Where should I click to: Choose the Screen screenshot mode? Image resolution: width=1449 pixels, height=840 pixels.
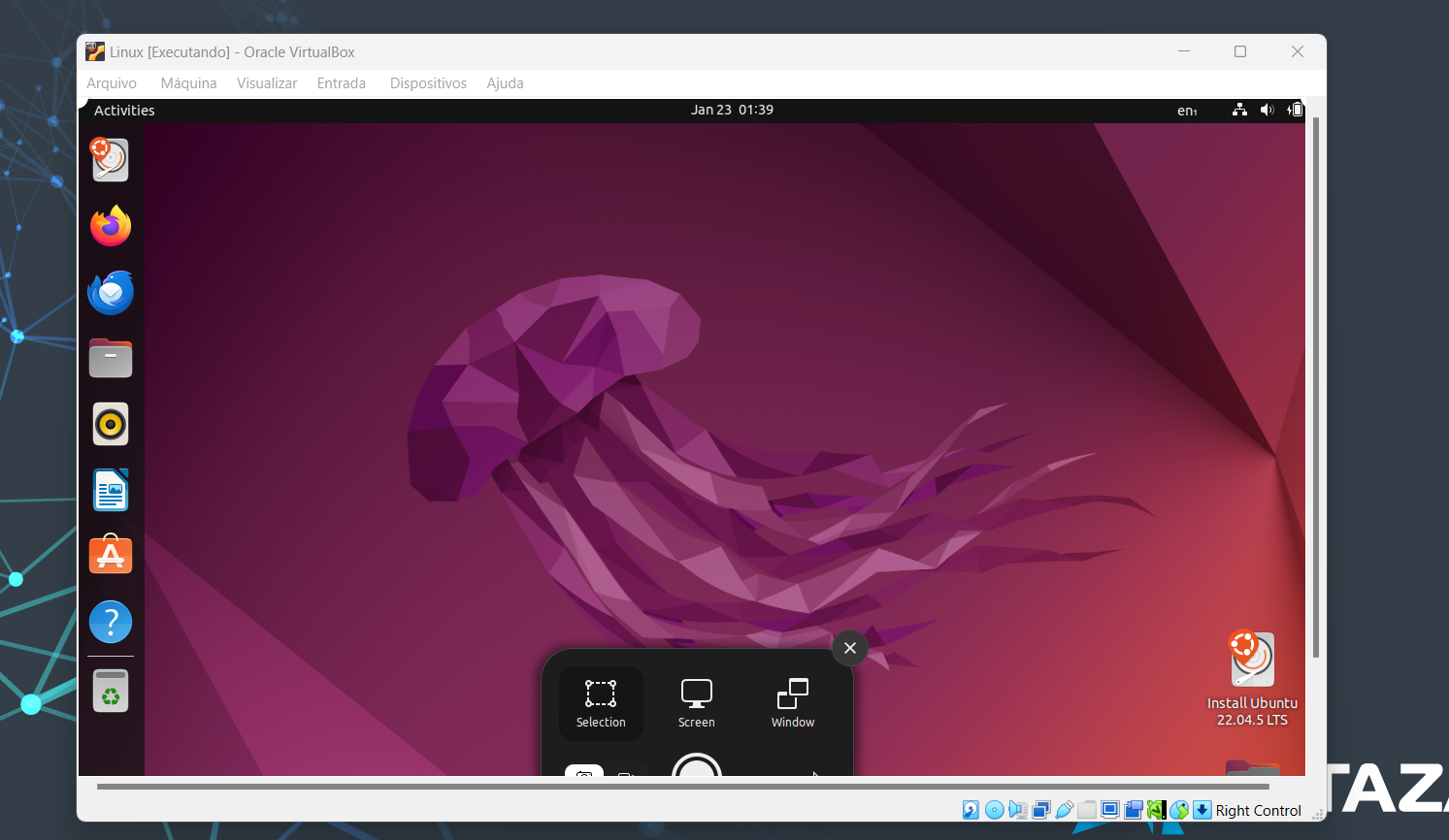click(697, 703)
